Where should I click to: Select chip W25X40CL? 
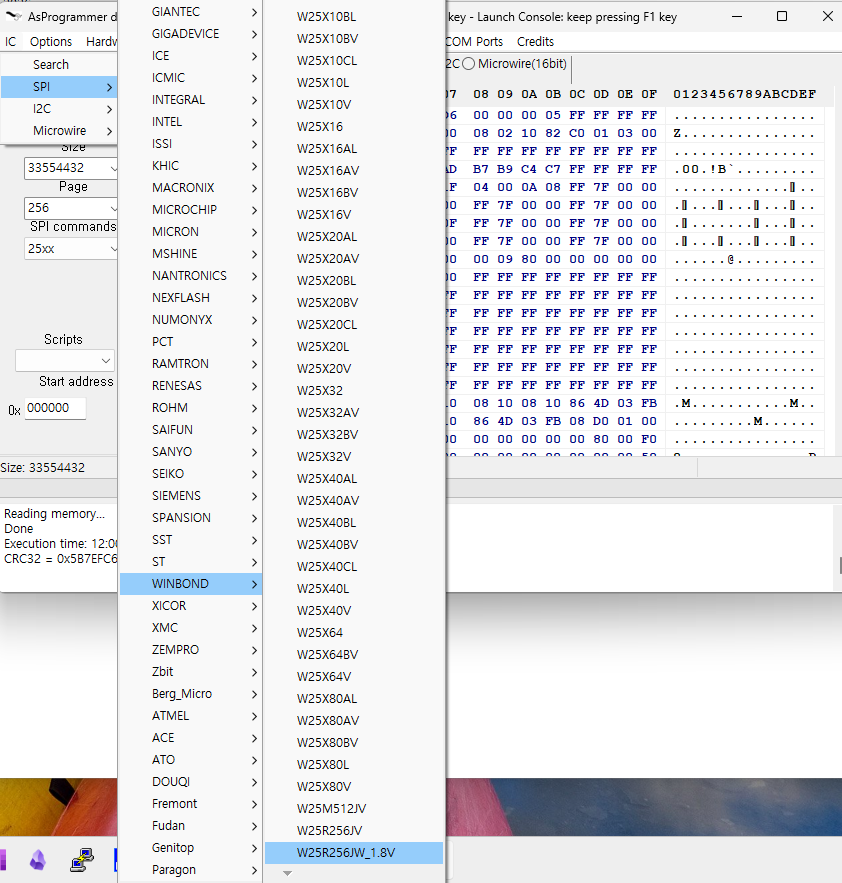354,567
